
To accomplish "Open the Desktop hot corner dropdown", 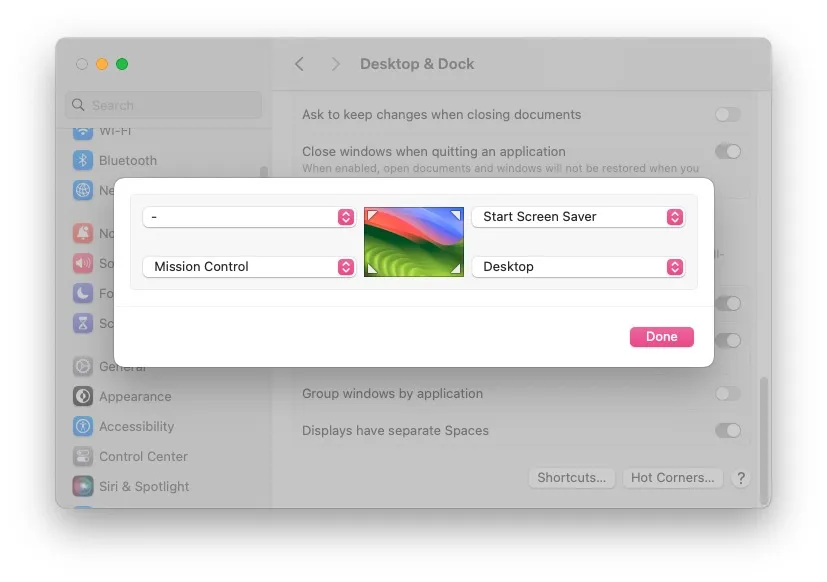I will [x=577, y=267].
